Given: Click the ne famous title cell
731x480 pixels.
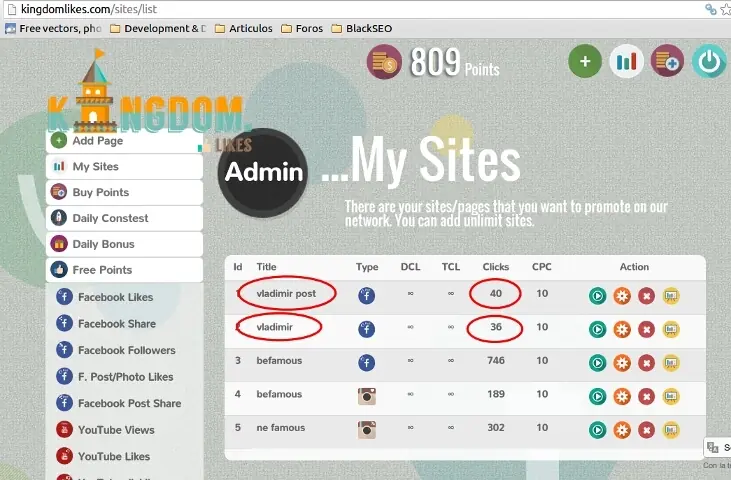Looking at the screenshot, I should [x=281, y=427].
